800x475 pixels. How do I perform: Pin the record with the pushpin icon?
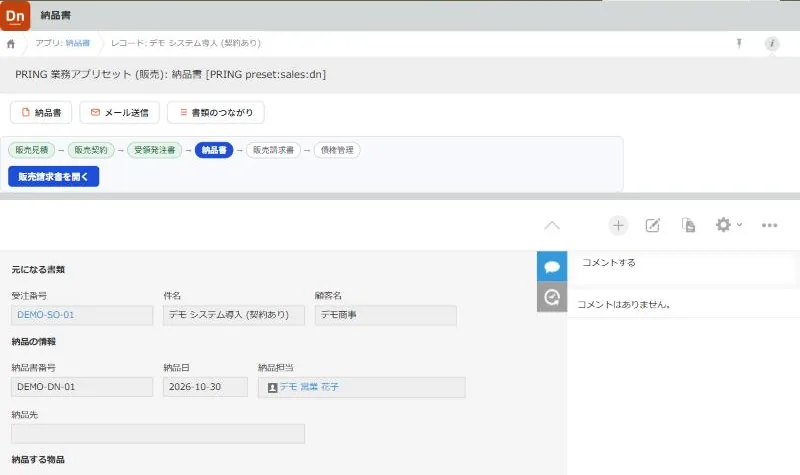click(x=739, y=43)
